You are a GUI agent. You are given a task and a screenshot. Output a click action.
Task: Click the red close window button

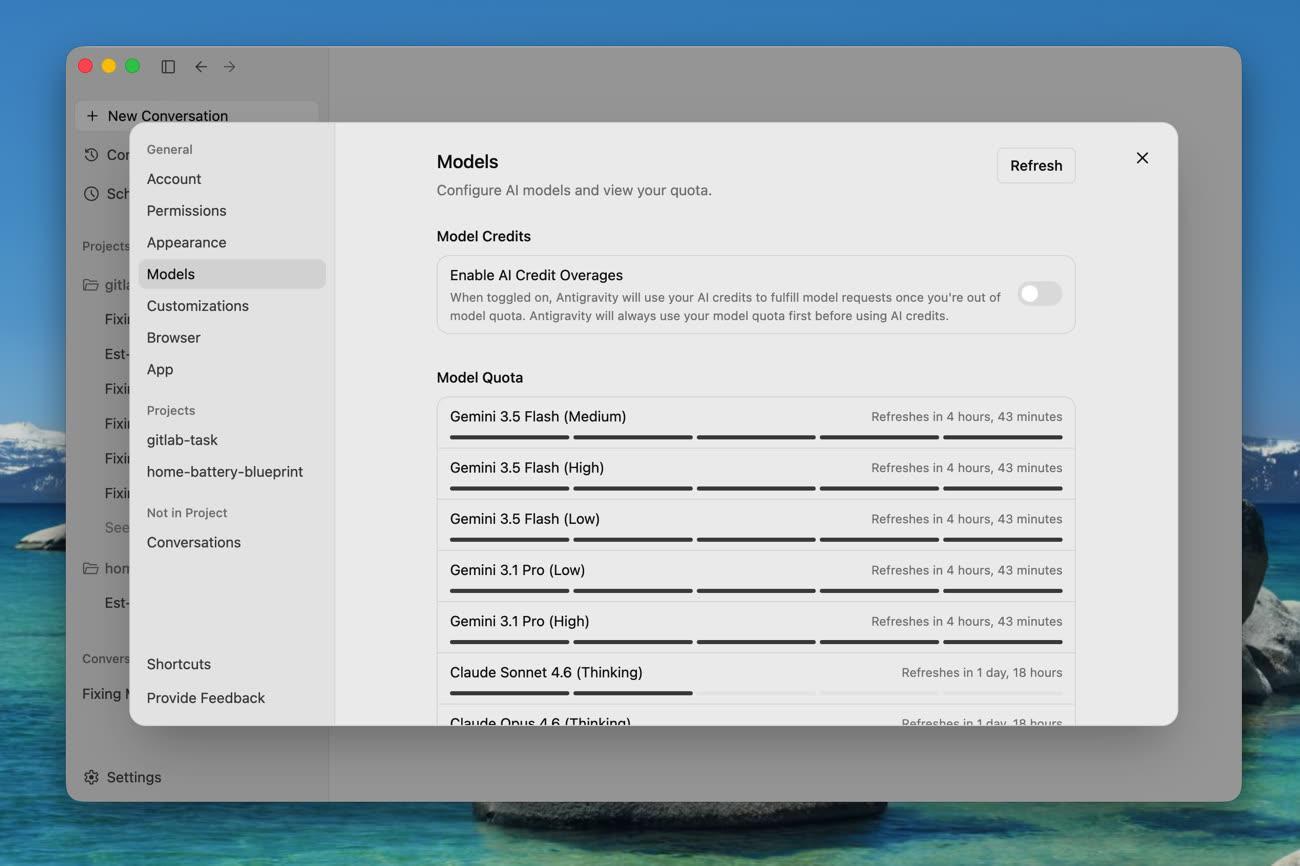click(86, 66)
